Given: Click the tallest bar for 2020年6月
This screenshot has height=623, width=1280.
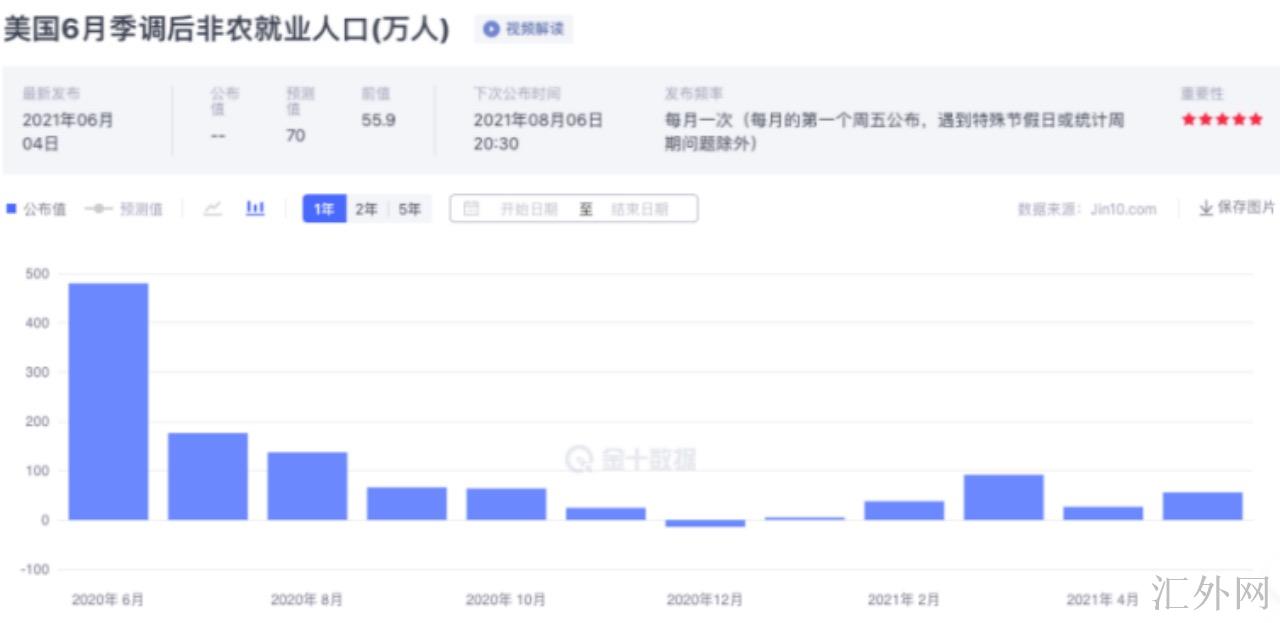Looking at the screenshot, I should [x=108, y=400].
